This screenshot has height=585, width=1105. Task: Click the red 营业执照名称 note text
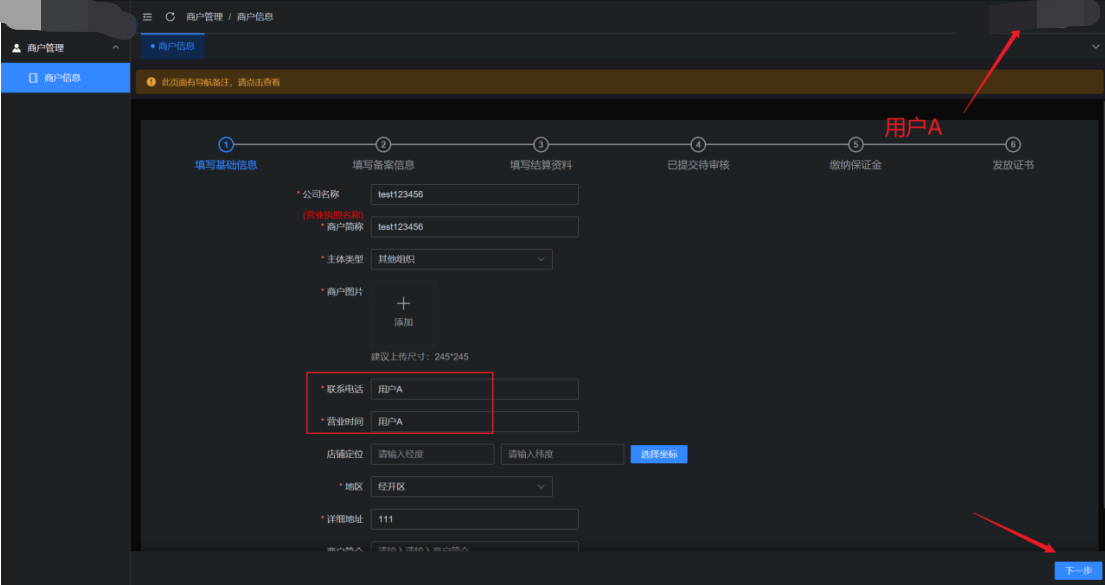[x=333, y=215]
